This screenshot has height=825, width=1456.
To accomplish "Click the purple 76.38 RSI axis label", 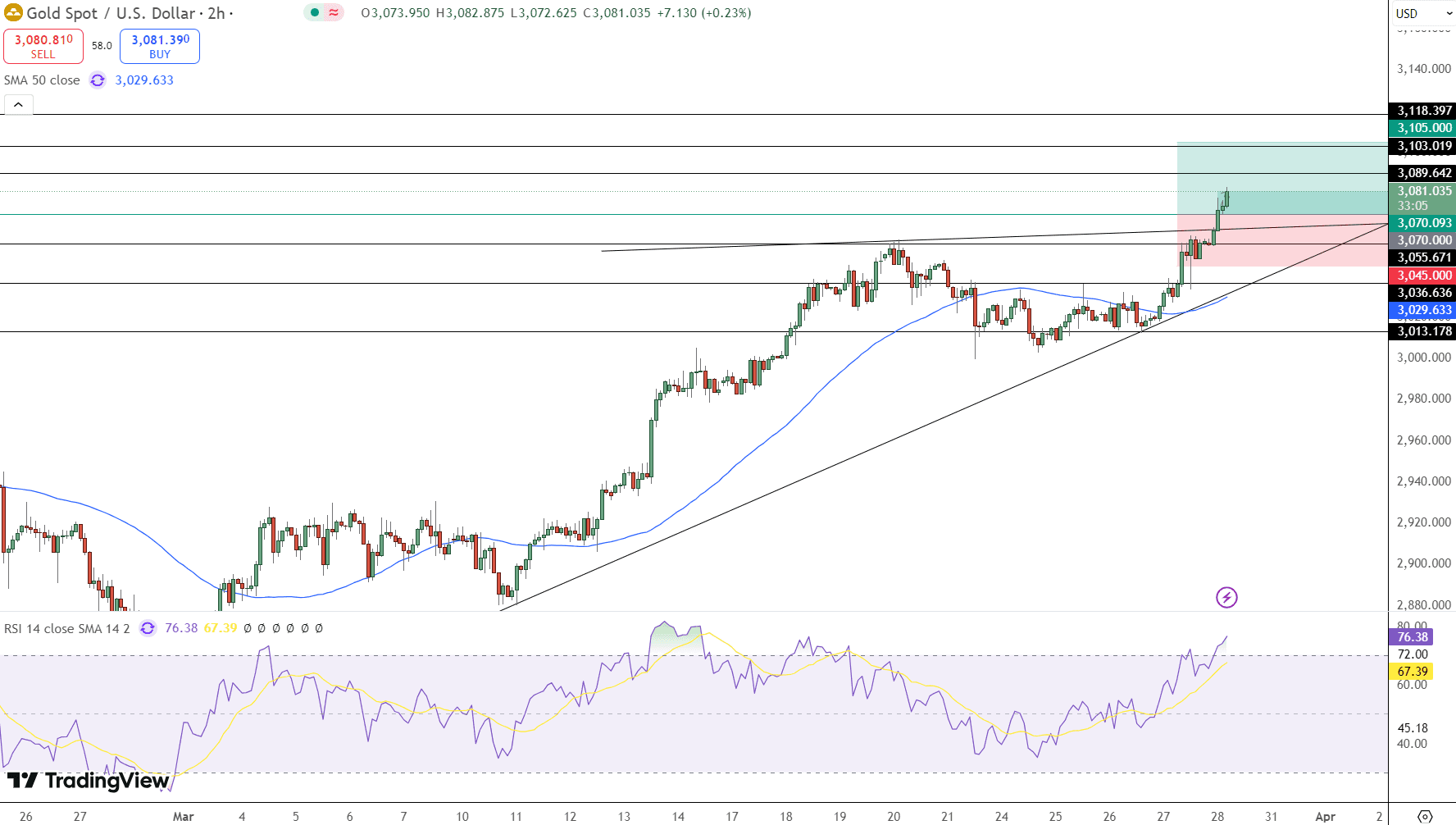I will tap(1411, 637).
